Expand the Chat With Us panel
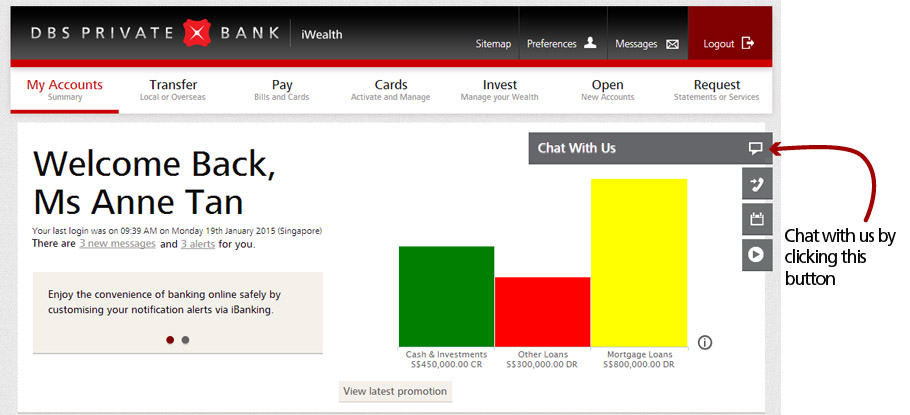The width and height of the screenshot is (910, 415). tap(650, 148)
